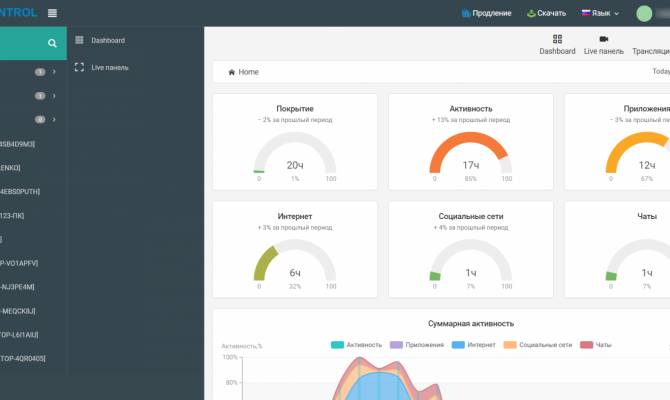The image size is (670, 400).
Task: Click the Скачать link
Action: click(552, 13)
